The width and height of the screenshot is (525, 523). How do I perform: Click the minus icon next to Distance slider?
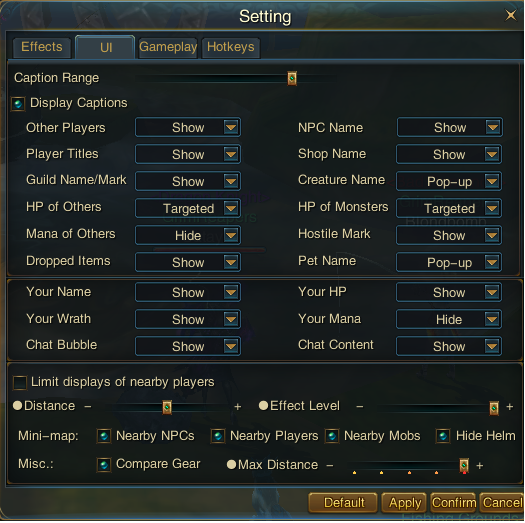click(88, 407)
